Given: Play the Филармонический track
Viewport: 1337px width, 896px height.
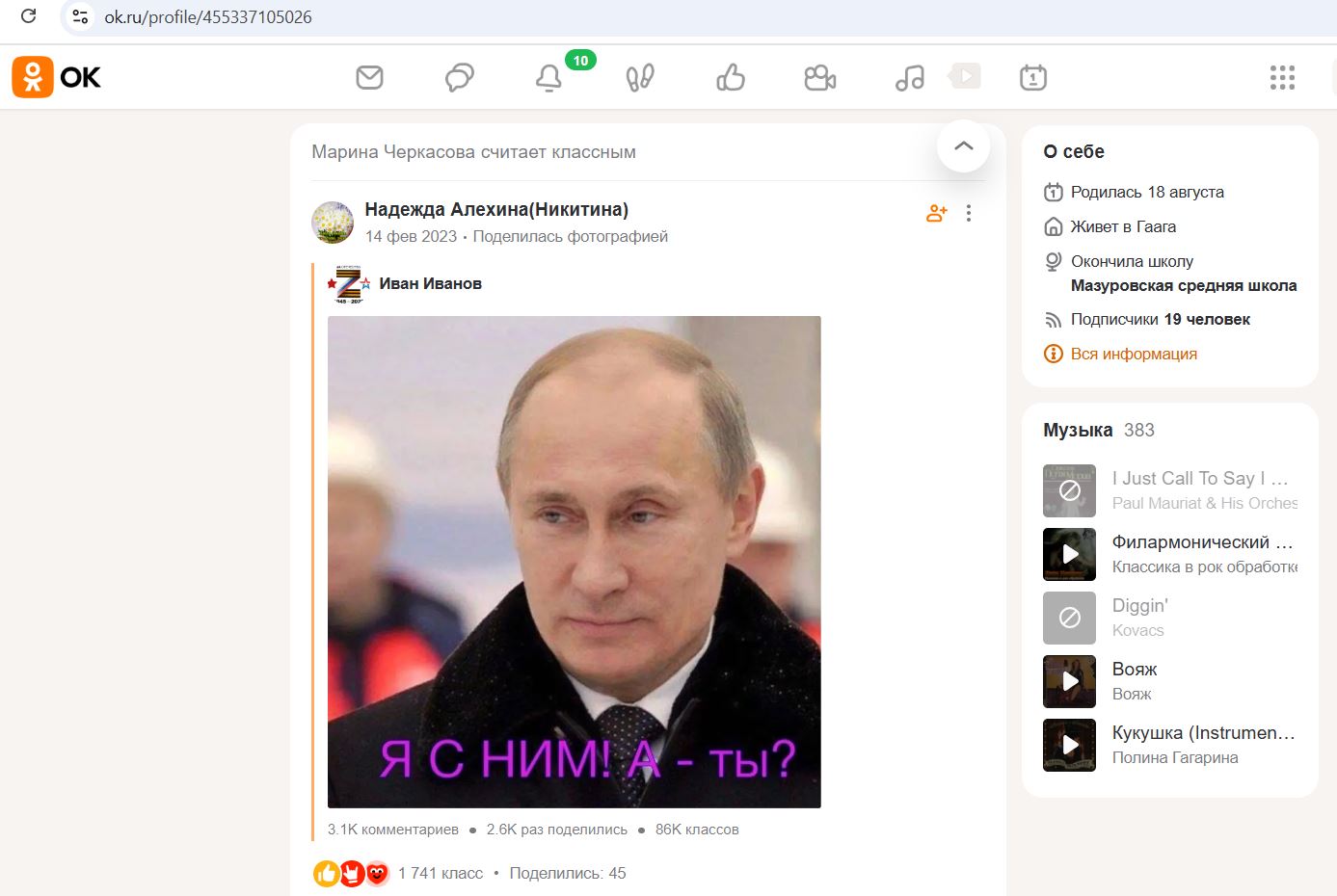Looking at the screenshot, I should (1070, 554).
